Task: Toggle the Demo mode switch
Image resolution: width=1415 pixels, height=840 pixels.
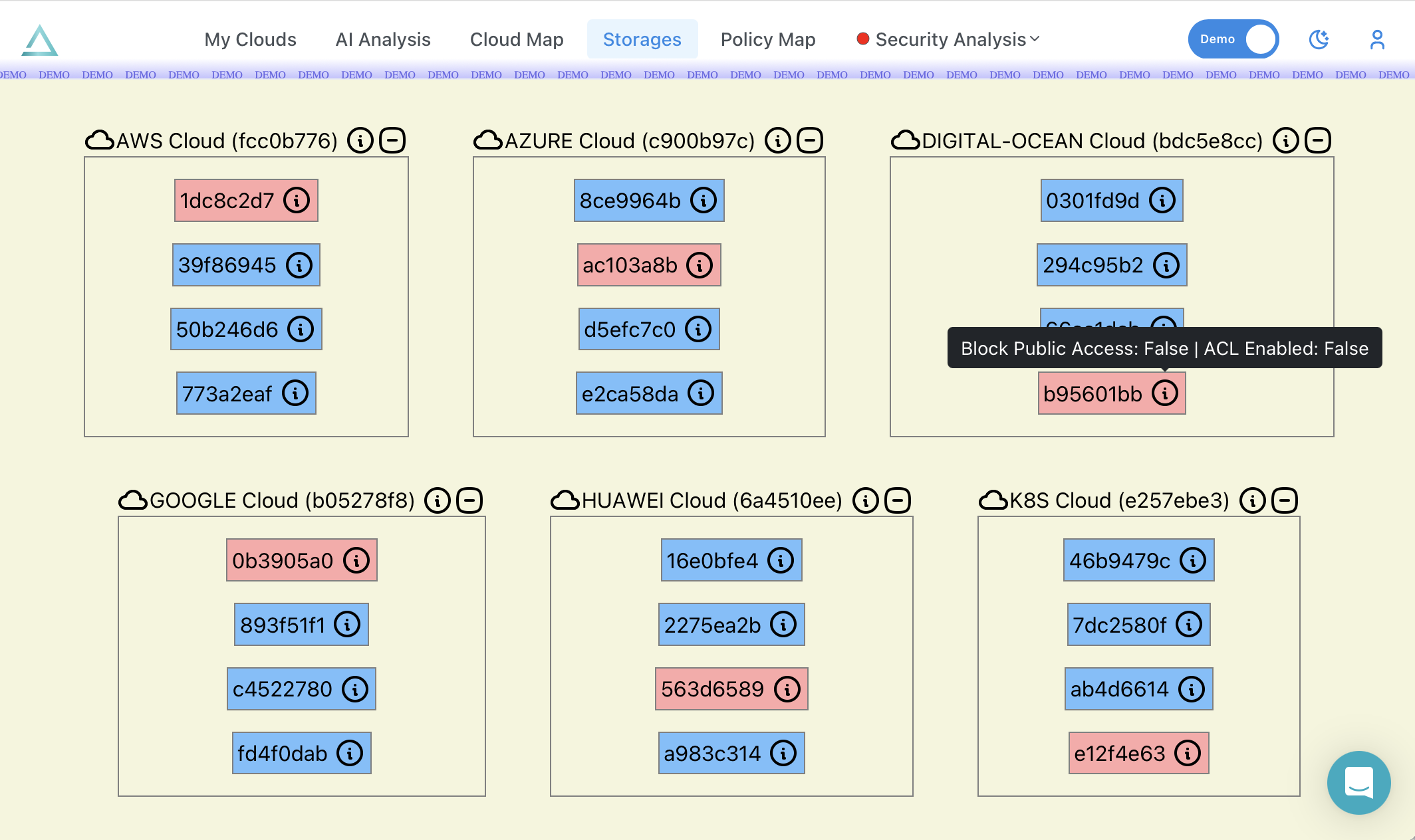Action: tap(1233, 39)
